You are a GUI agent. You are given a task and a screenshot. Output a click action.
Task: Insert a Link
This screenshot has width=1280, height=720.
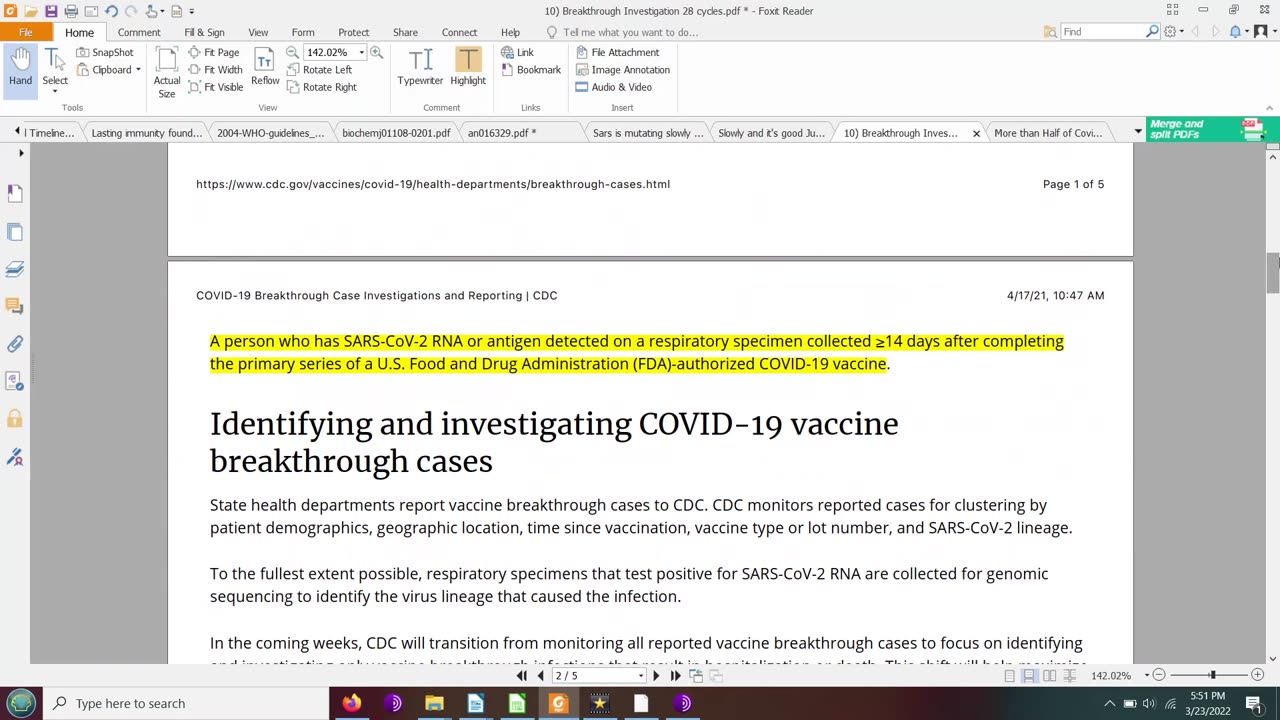click(517, 52)
